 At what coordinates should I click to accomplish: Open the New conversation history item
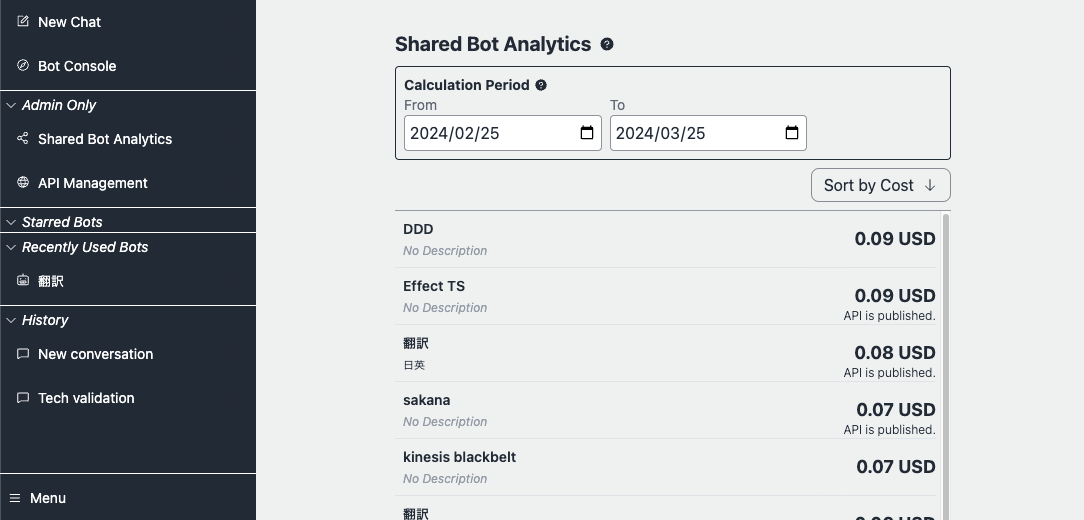(95, 354)
